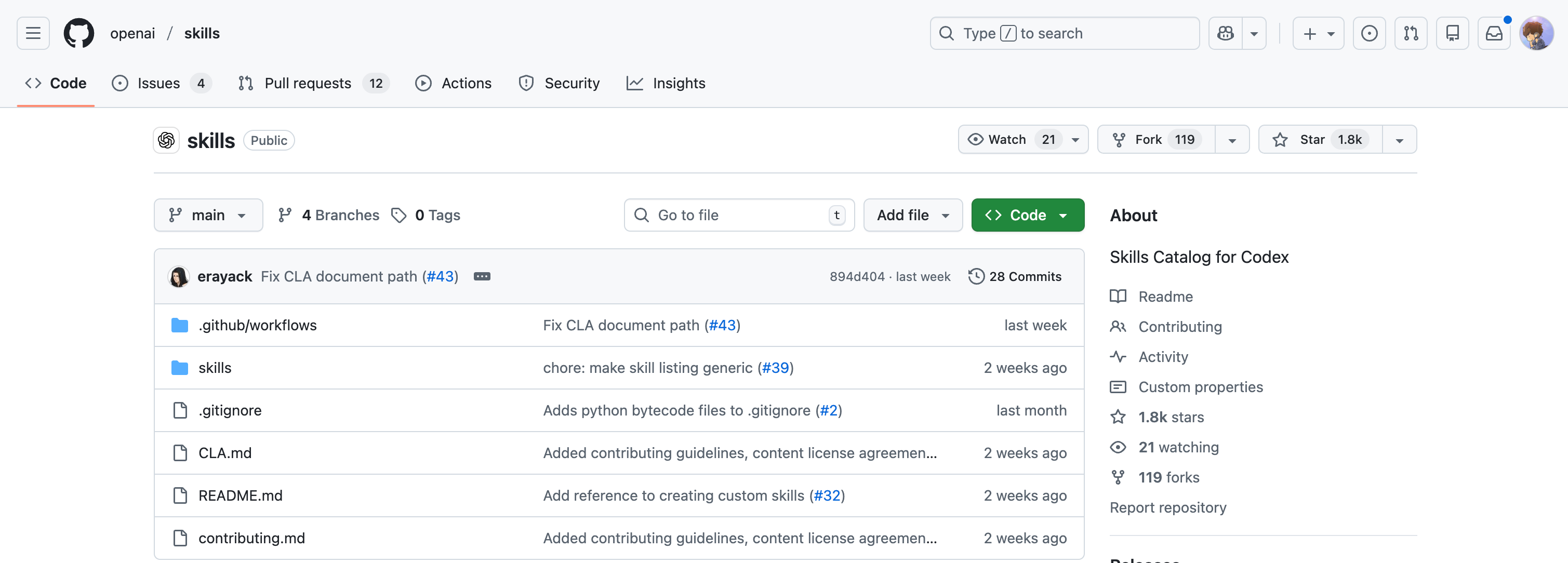Click the global pull requests icon
Viewport: 1568px width, 563px height.
coord(1411,33)
